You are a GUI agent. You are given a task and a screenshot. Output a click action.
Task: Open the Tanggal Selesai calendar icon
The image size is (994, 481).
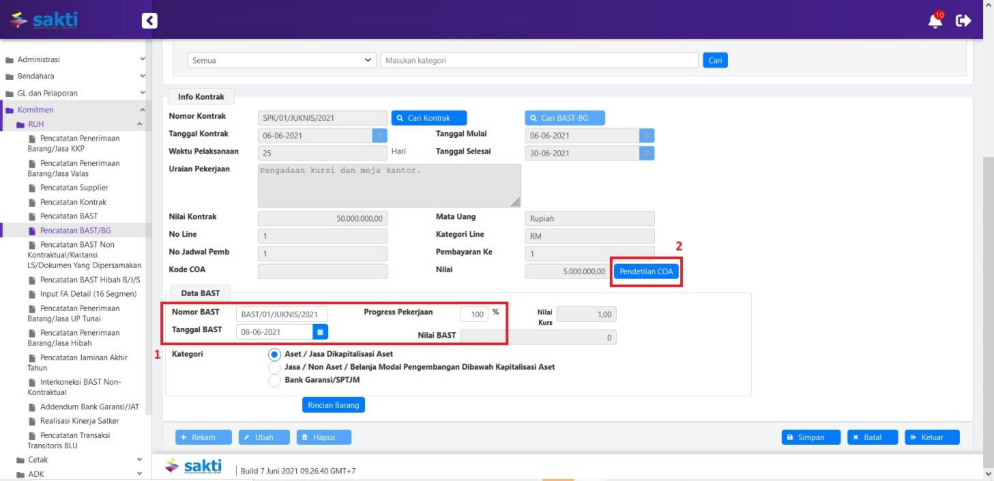[647, 153]
